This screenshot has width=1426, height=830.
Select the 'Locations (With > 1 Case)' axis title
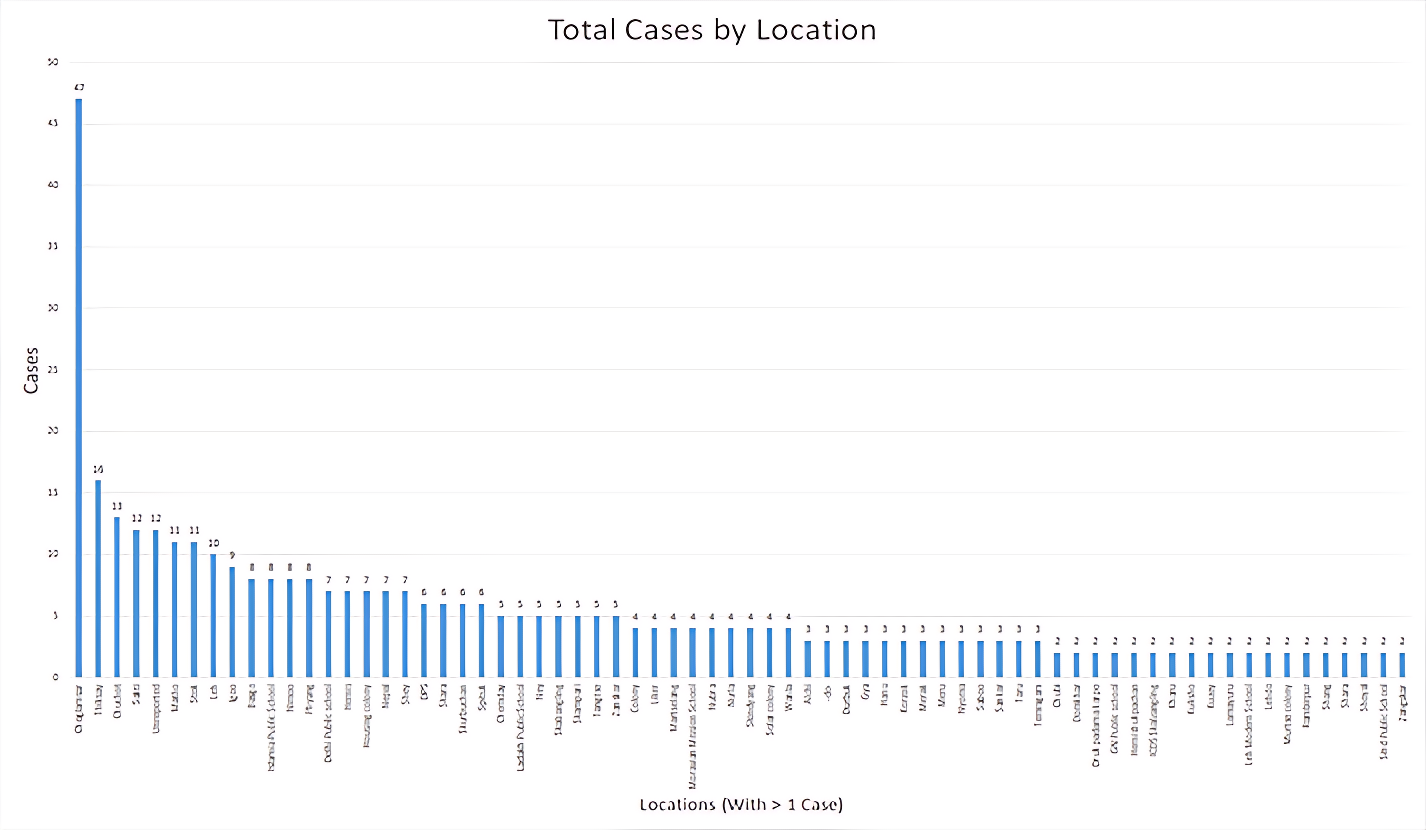740,804
